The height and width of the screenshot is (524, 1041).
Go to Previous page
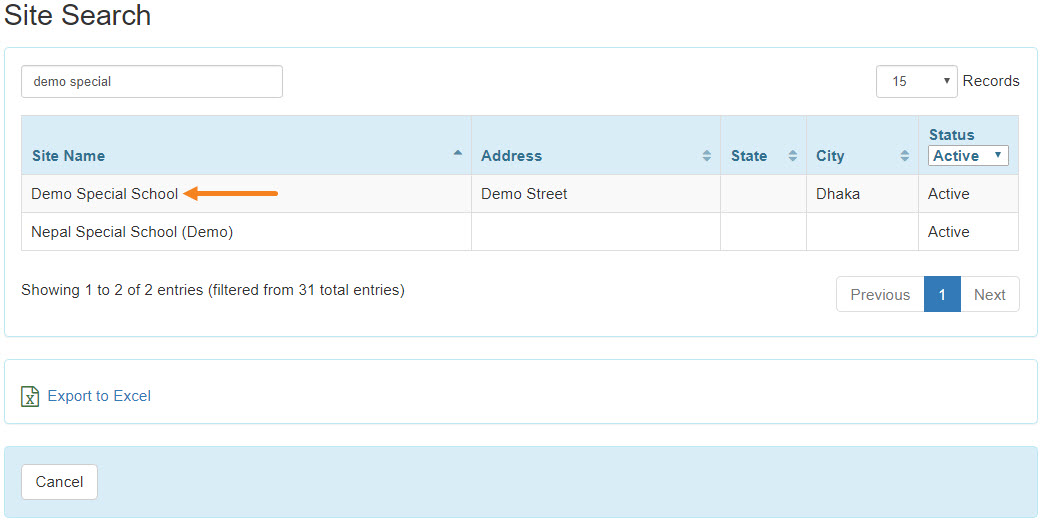(880, 294)
